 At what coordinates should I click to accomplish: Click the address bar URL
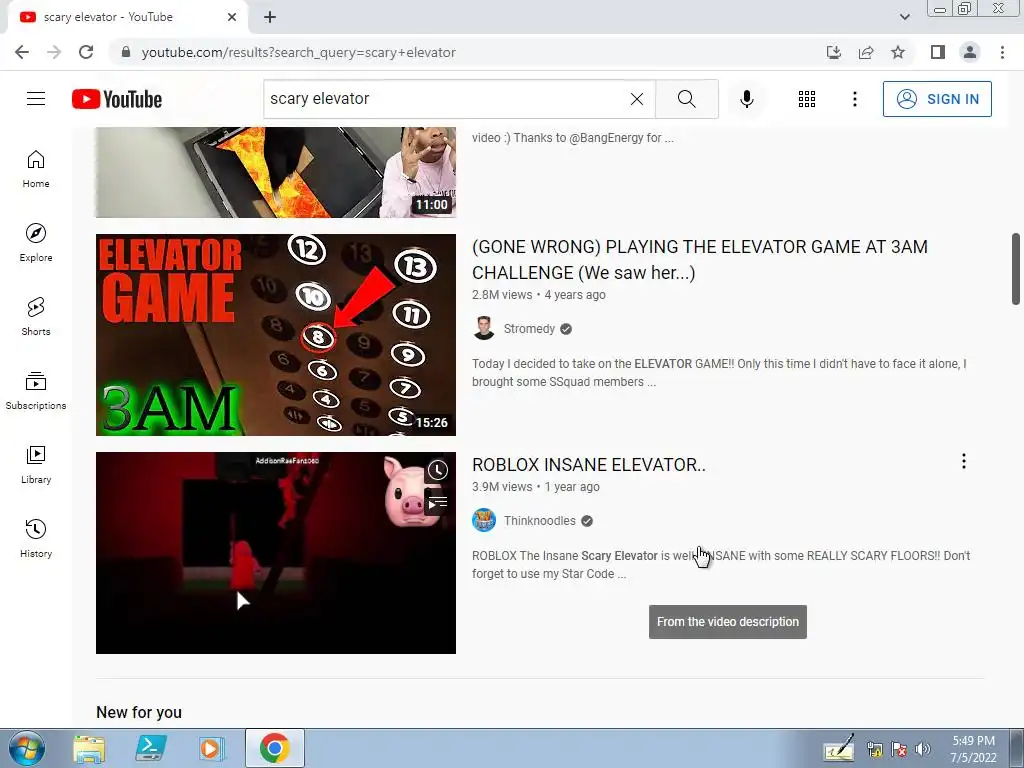tap(298, 52)
